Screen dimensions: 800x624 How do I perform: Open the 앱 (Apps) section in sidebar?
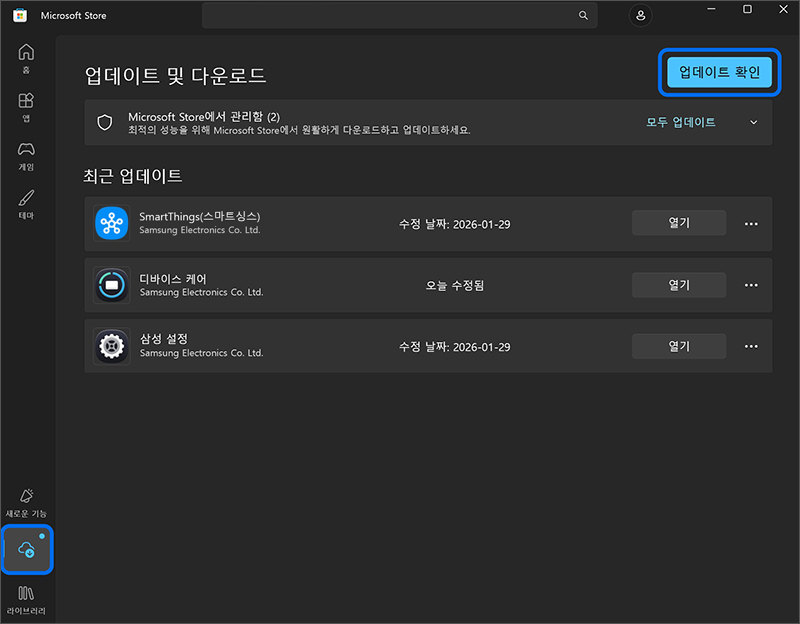(26, 105)
